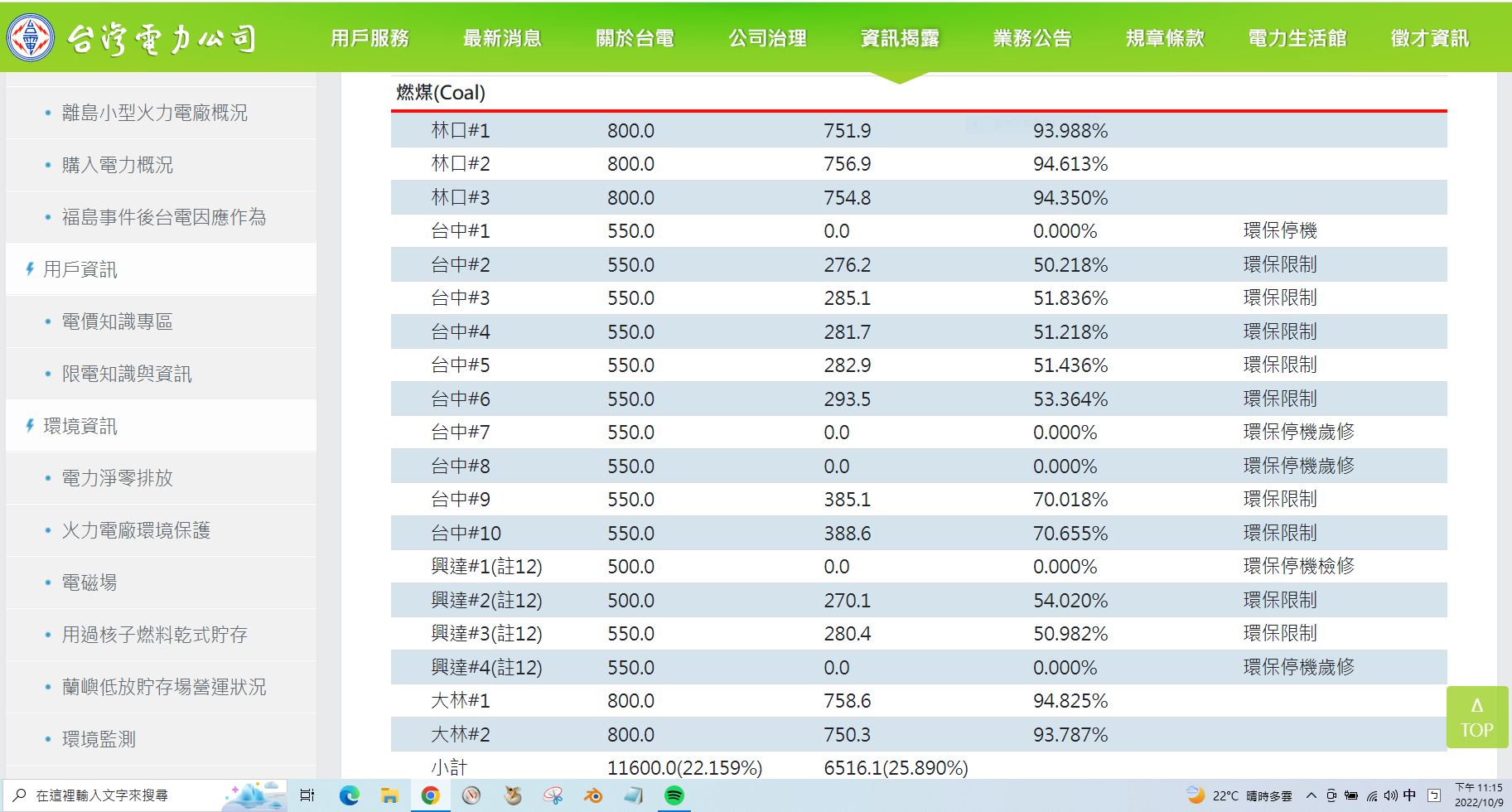Open the 關於台電 menu
Viewport: 1512px width, 812px height.
coord(635,38)
